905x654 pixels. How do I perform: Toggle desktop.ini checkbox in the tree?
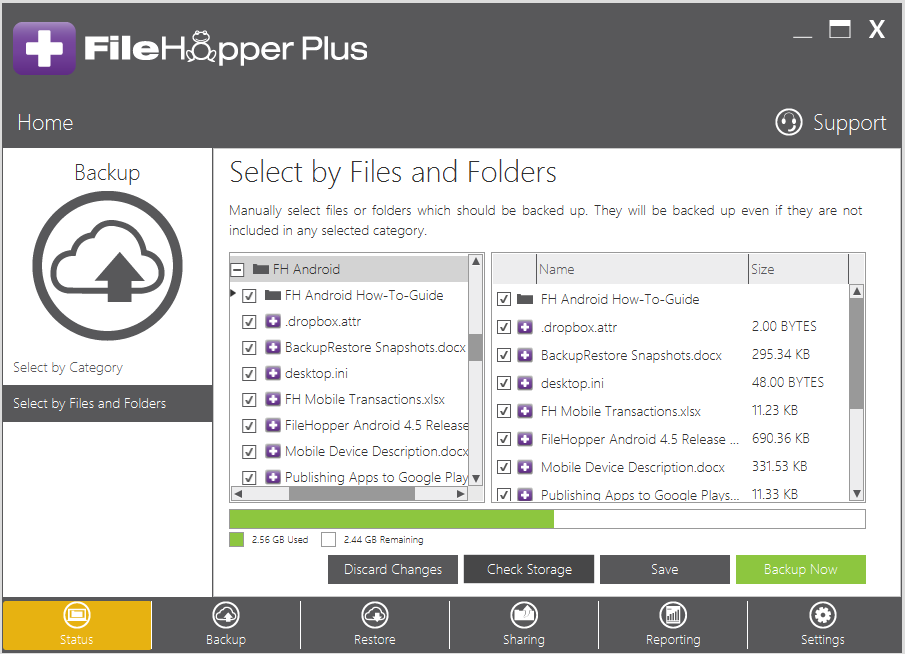(x=249, y=373)
